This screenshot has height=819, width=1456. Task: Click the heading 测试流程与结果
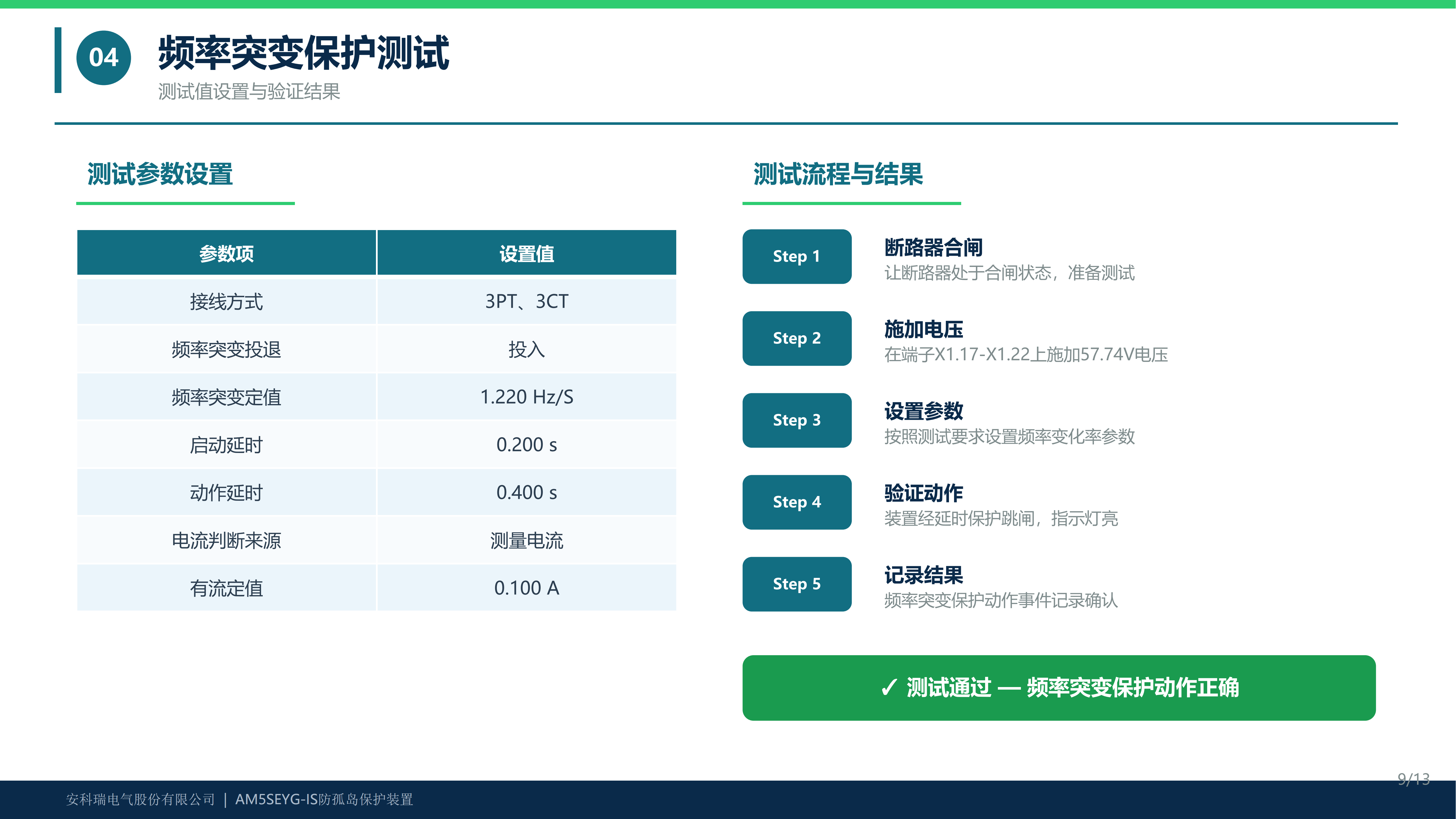pyautogui.click(x=838, y=173)
